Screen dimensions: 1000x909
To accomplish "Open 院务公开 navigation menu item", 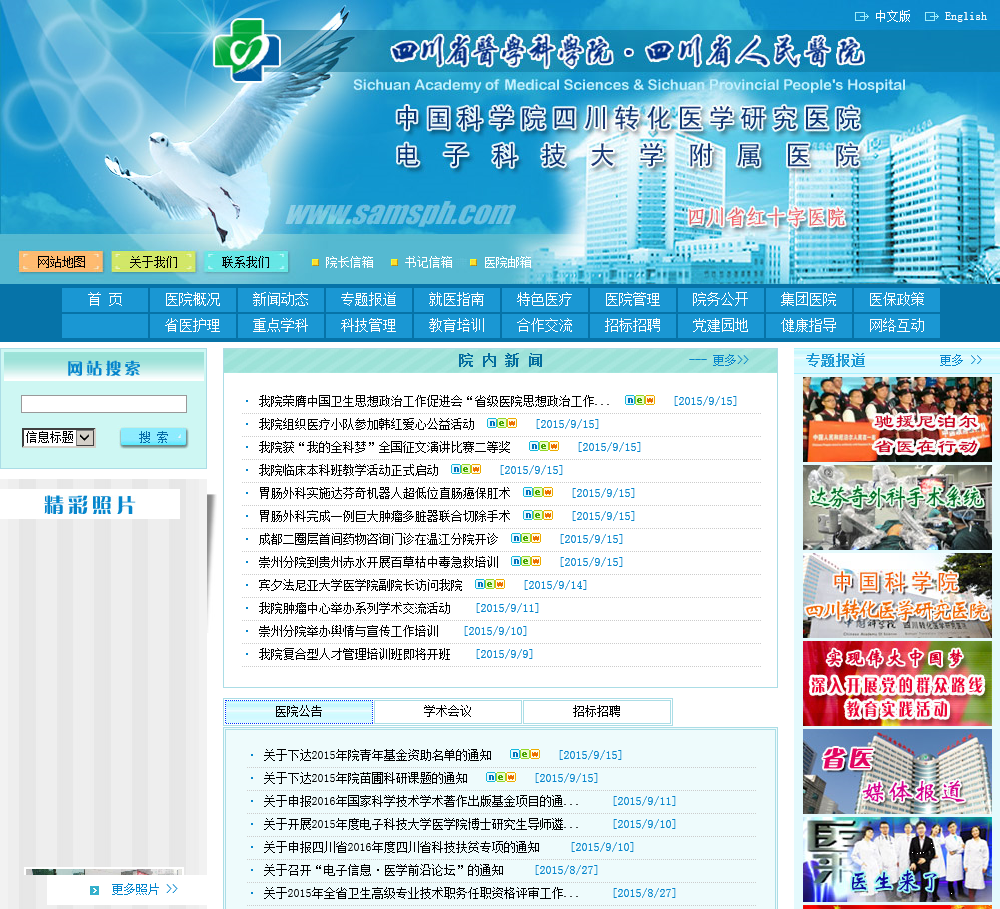I will coord(720,300).
